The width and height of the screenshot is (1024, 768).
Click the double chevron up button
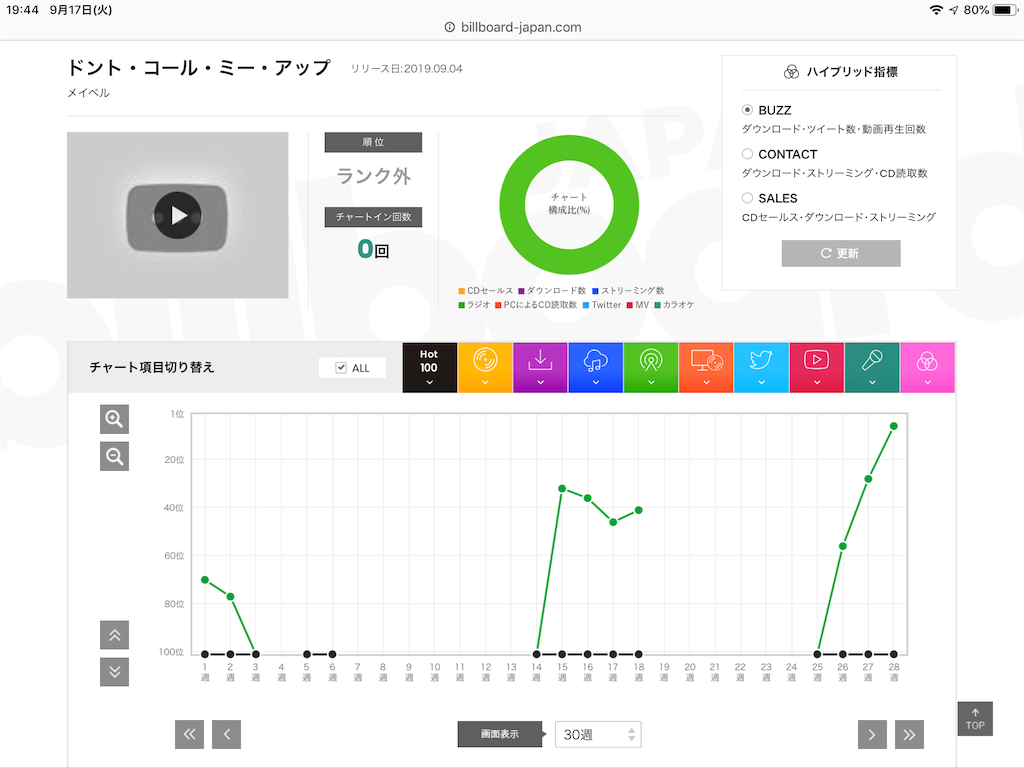pyautogui.click(x=114, y=635)
